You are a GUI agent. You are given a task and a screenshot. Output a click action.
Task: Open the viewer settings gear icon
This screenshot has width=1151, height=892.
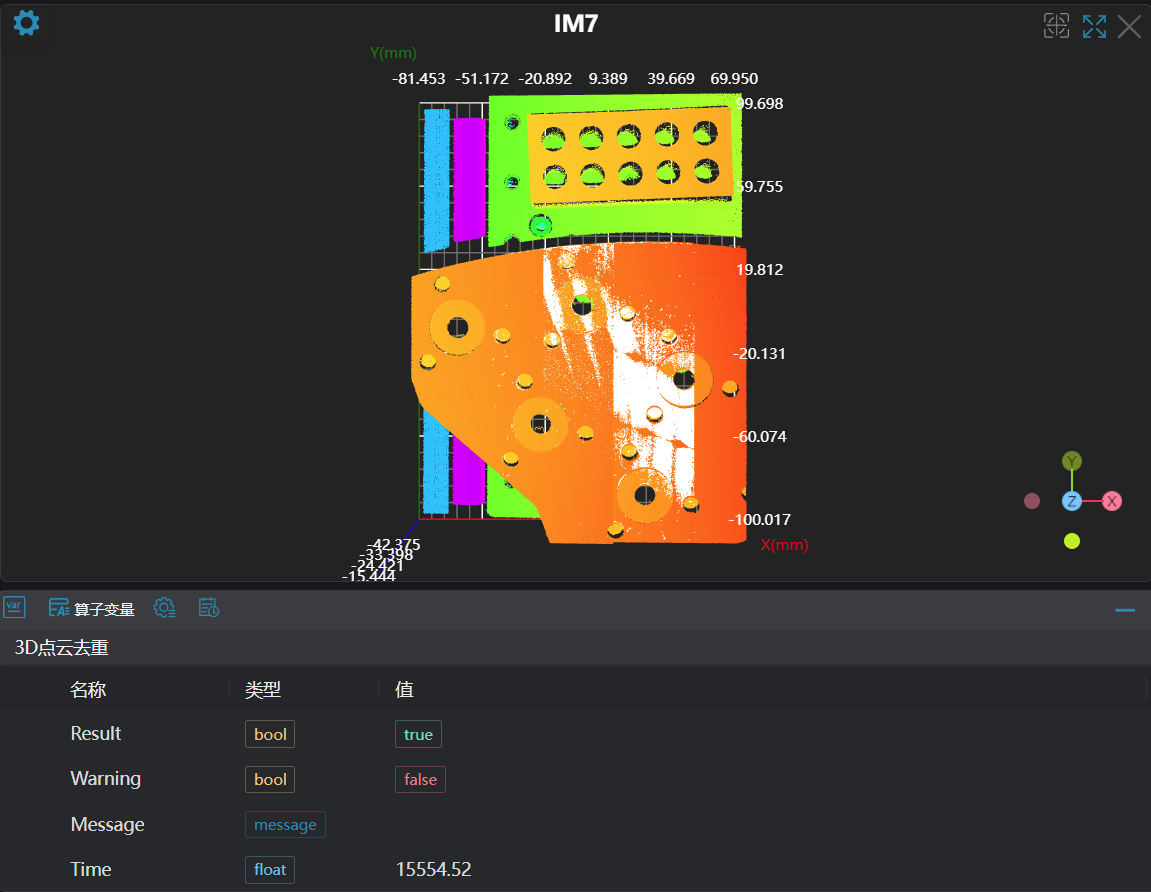click(26, 23)
